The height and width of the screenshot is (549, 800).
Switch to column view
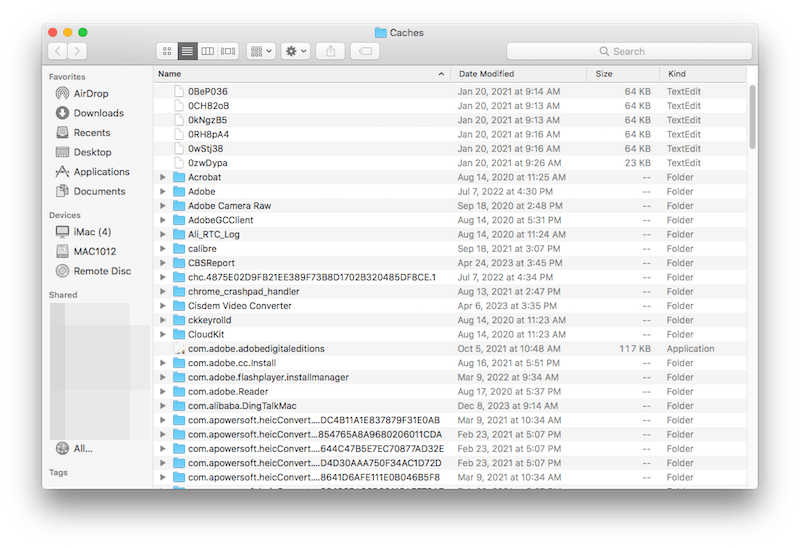(208, 51)
